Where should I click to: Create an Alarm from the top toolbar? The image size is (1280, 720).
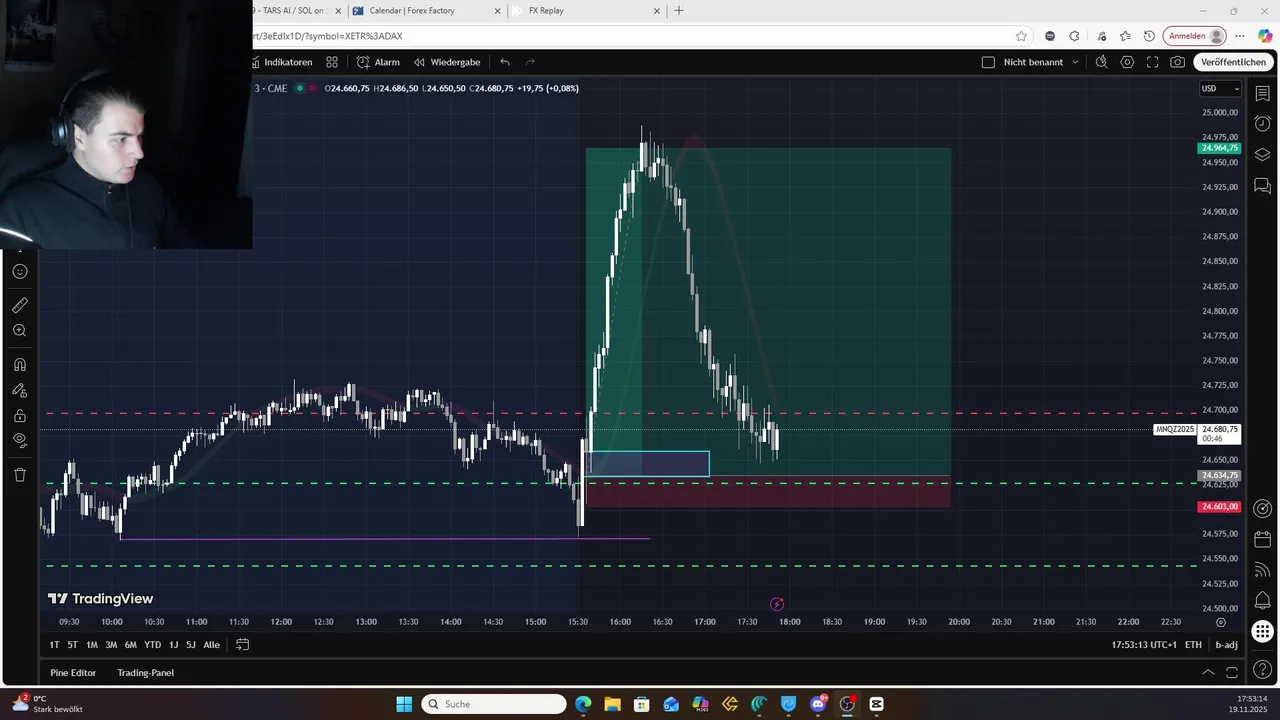[x=378, y=62]
